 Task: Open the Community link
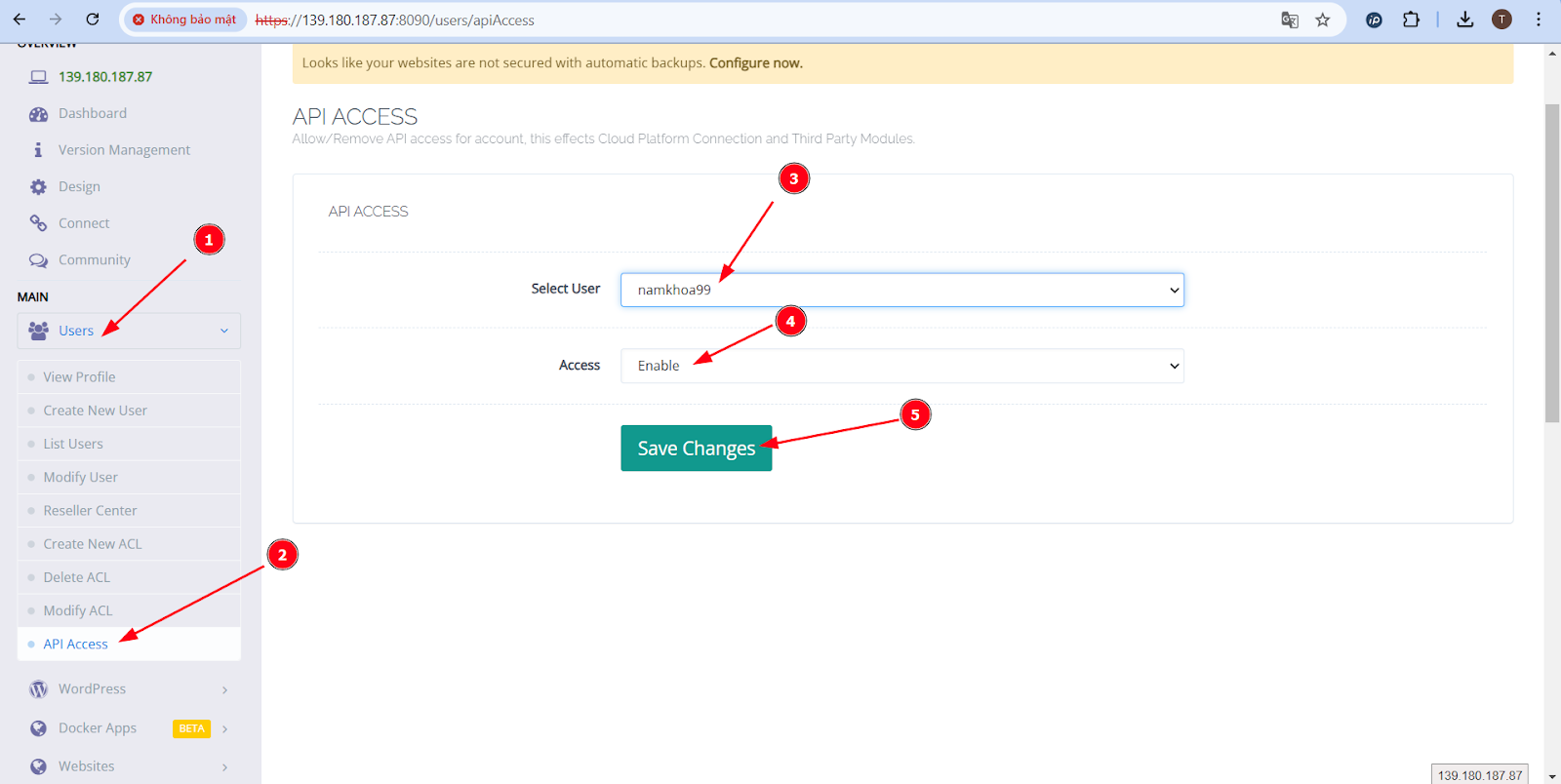tap(95, 260)
